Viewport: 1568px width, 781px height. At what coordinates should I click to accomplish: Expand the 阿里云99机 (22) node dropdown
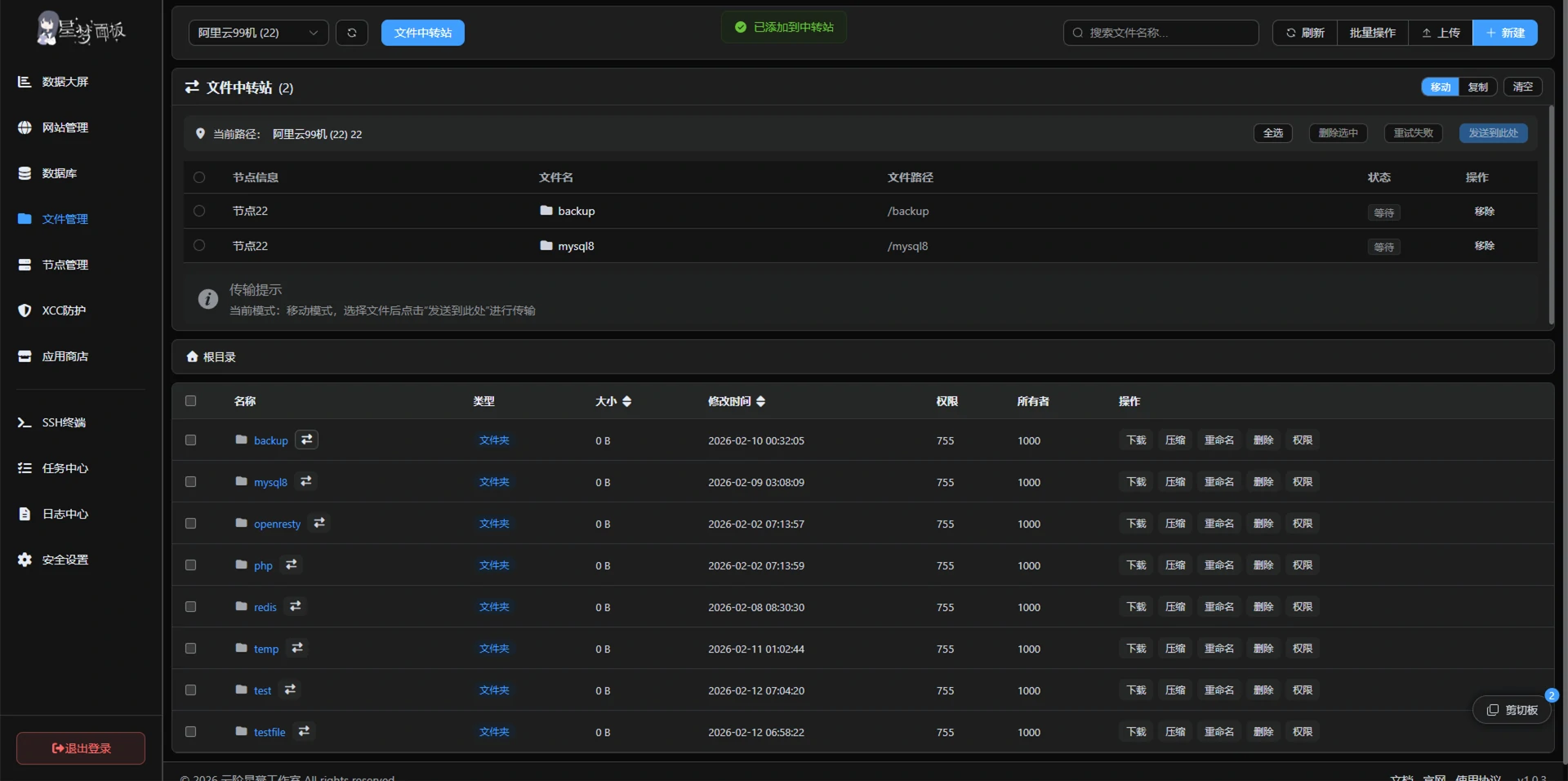[x=258, y=33]
